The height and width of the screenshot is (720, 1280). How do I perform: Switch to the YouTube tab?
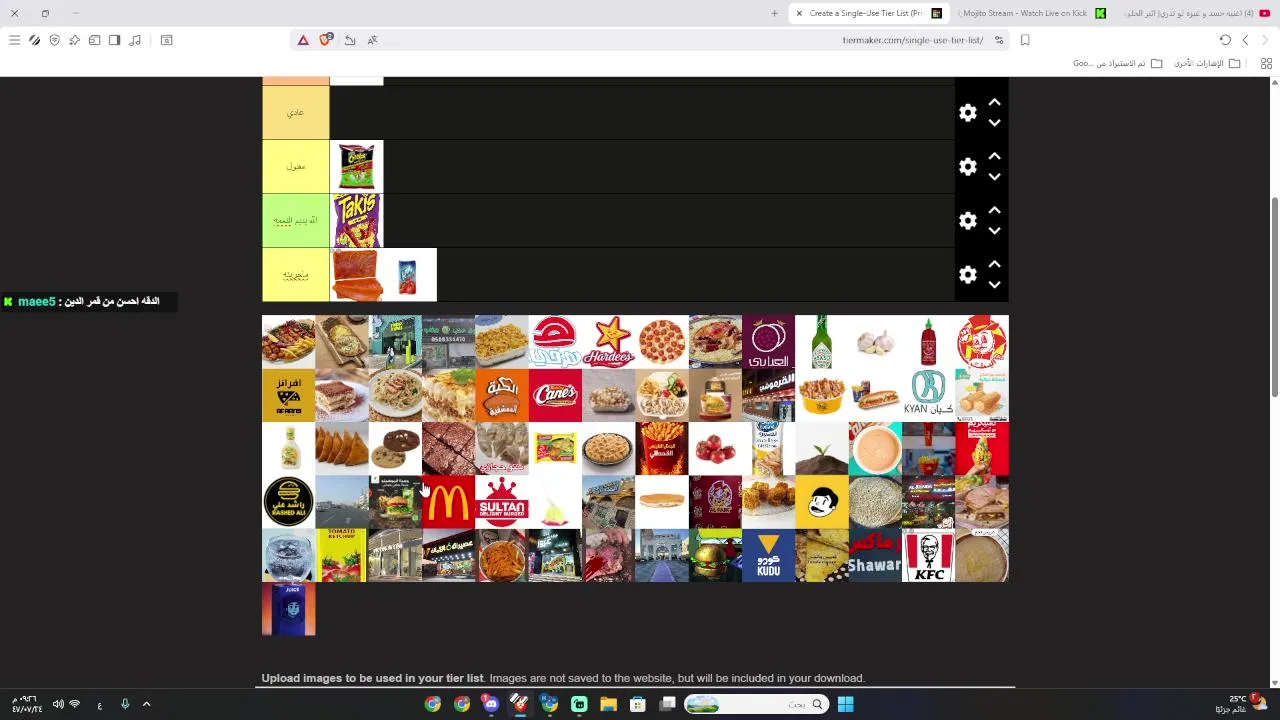click(1195, 13)
